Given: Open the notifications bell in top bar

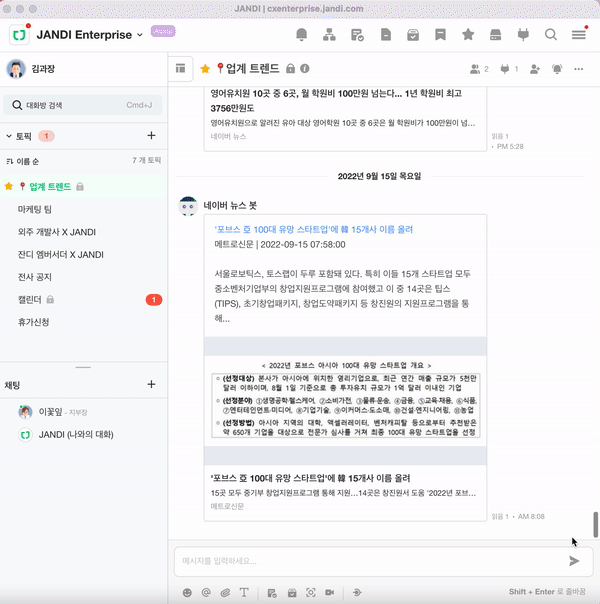Looking at the screenshot, I should point(302,35).
